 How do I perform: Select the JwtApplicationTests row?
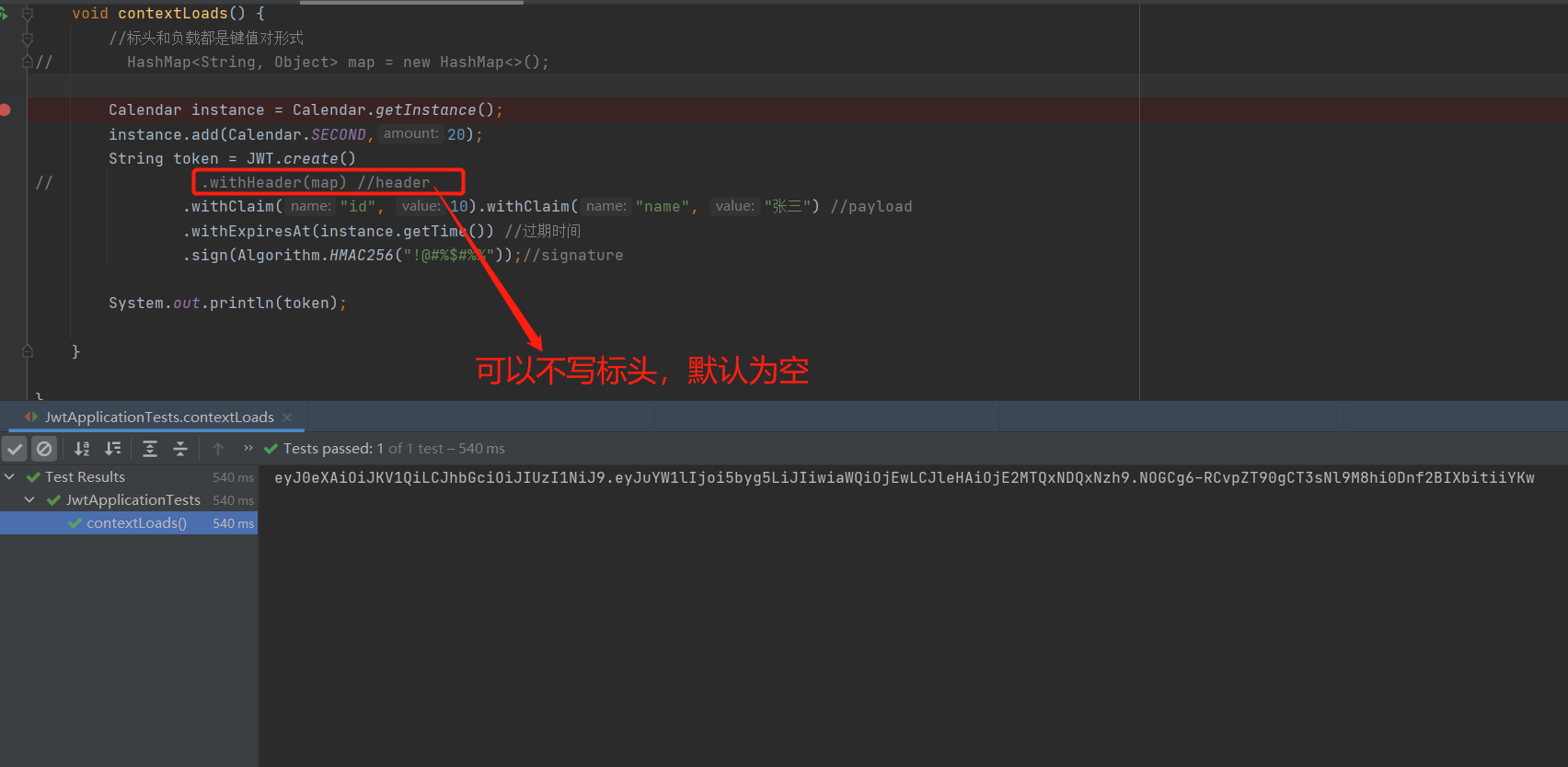(129, 500)
